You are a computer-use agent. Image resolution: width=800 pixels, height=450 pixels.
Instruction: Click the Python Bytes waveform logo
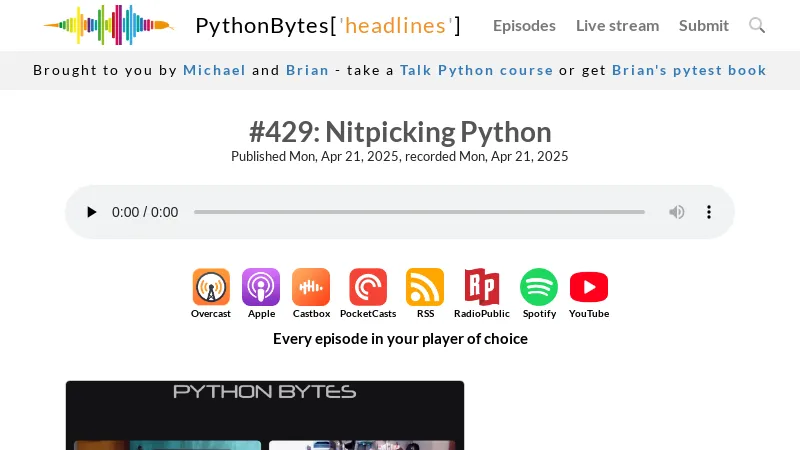108,25
